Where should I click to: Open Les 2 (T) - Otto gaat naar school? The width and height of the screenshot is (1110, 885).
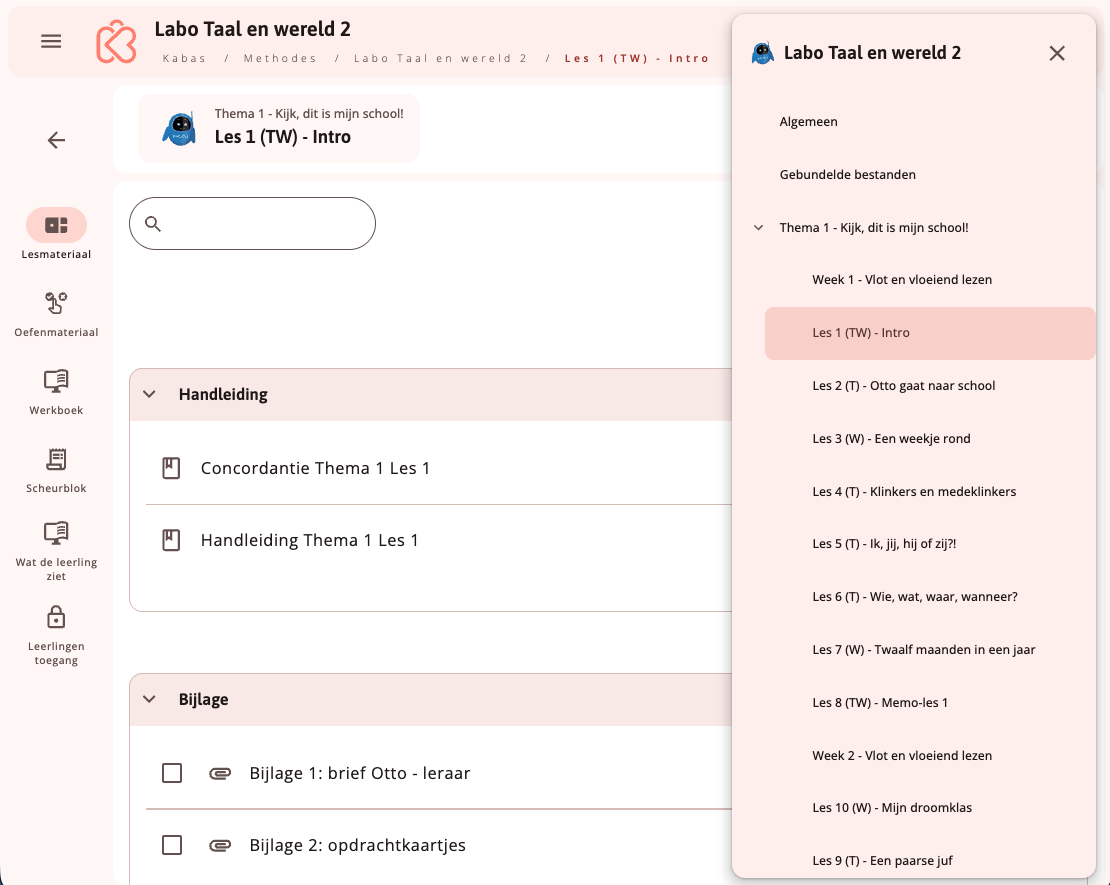coord(903,386)
